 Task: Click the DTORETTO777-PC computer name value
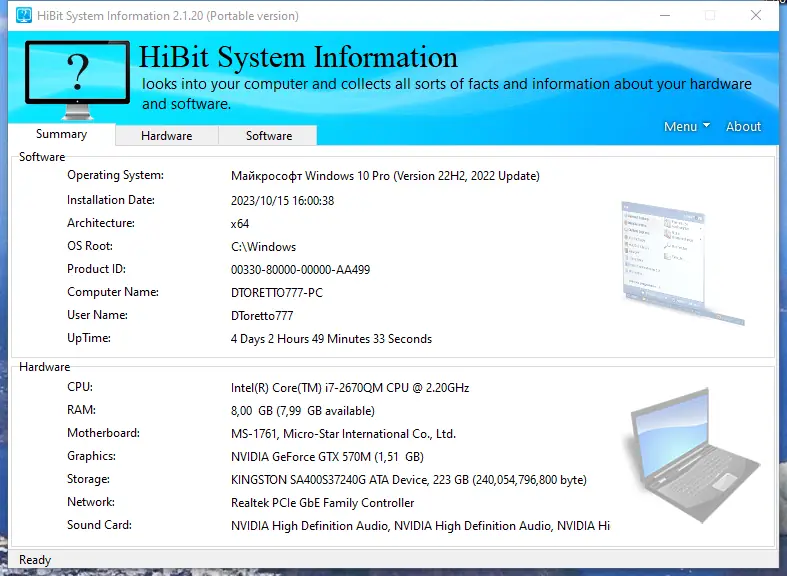click(x=277, y=293)
